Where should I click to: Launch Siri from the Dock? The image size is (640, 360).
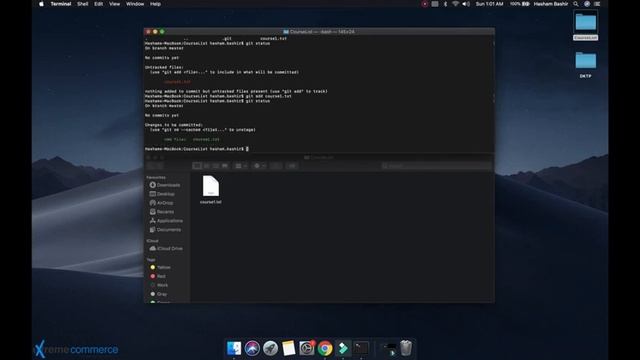point(252,348)
